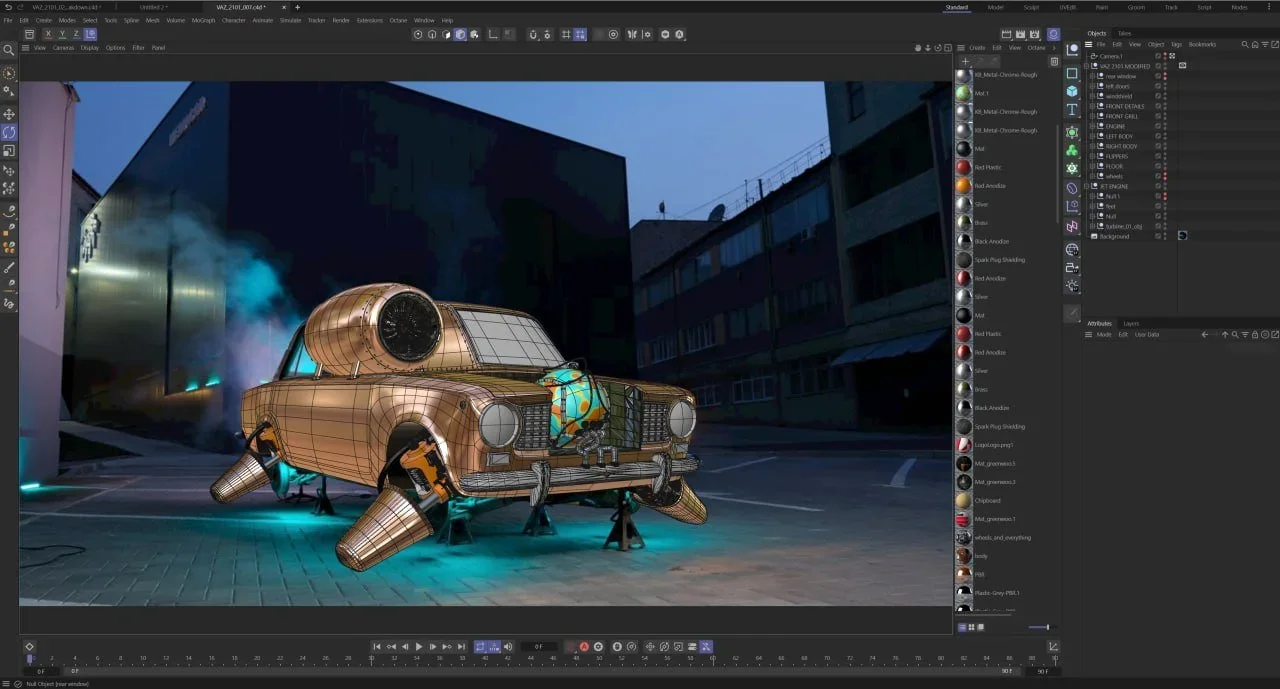This screenshot has width=1280, height=689.
Task: Go to end of animation
Action: click(461, 646)
